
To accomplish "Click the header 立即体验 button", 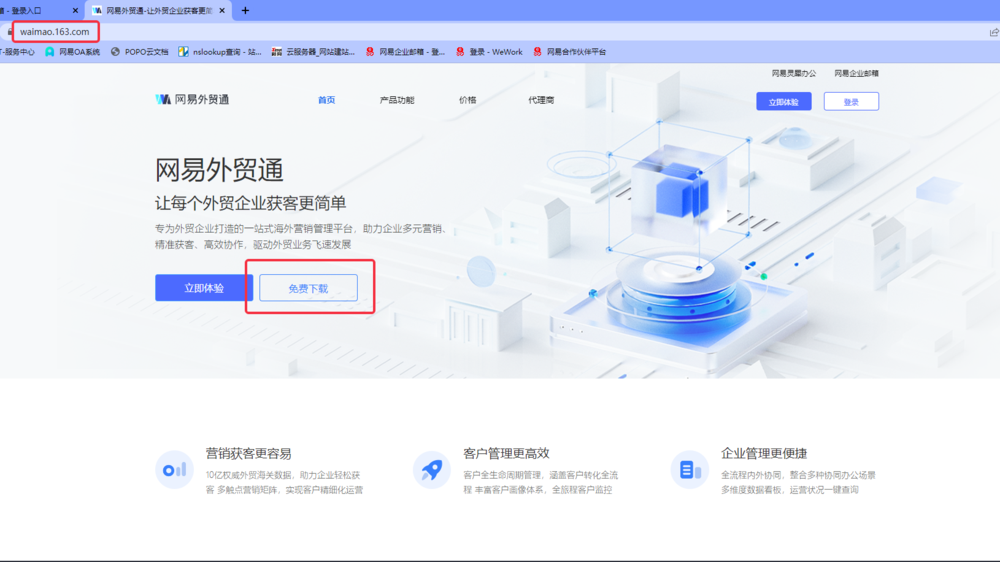I will tap(784, 101).
